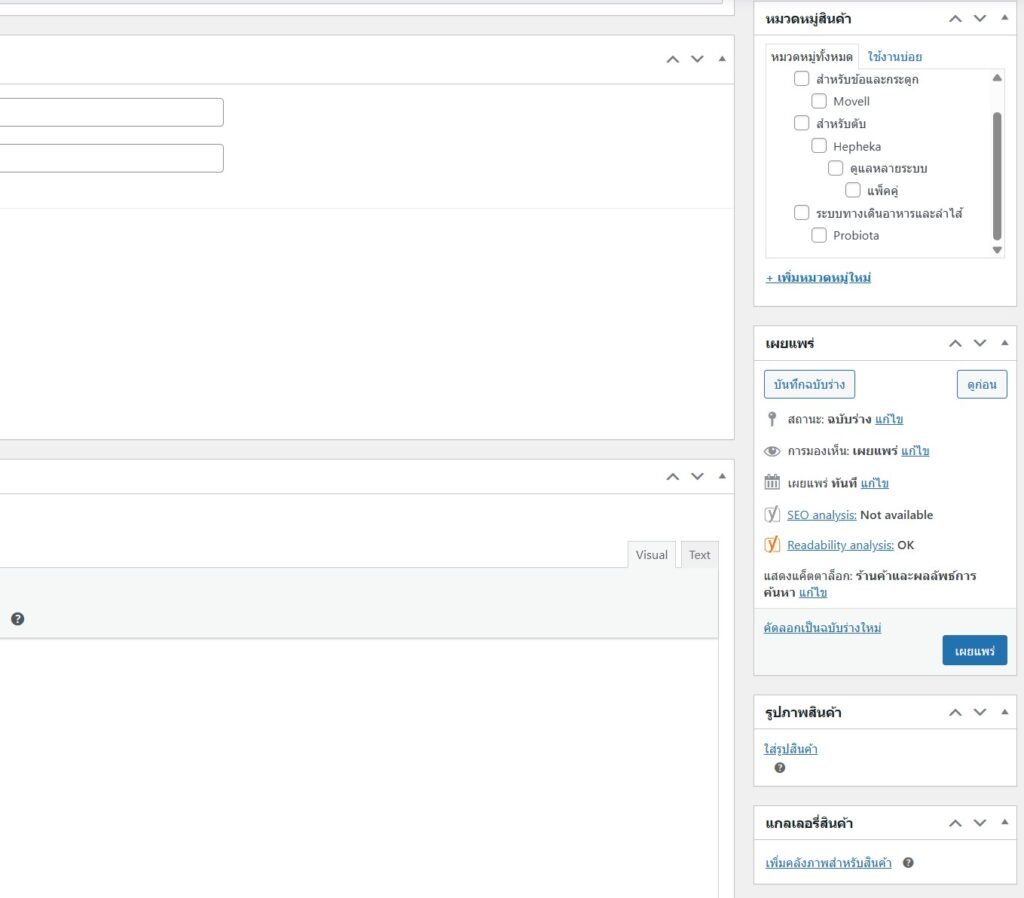Click the บันทึกฉบับร่าง save draft button
Image resolution: width=1024 pixels, height=898 pixels.
point(809,384)
